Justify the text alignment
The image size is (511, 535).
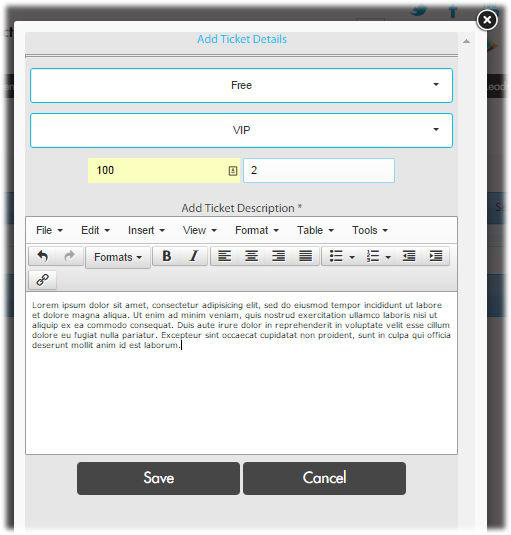305,256
